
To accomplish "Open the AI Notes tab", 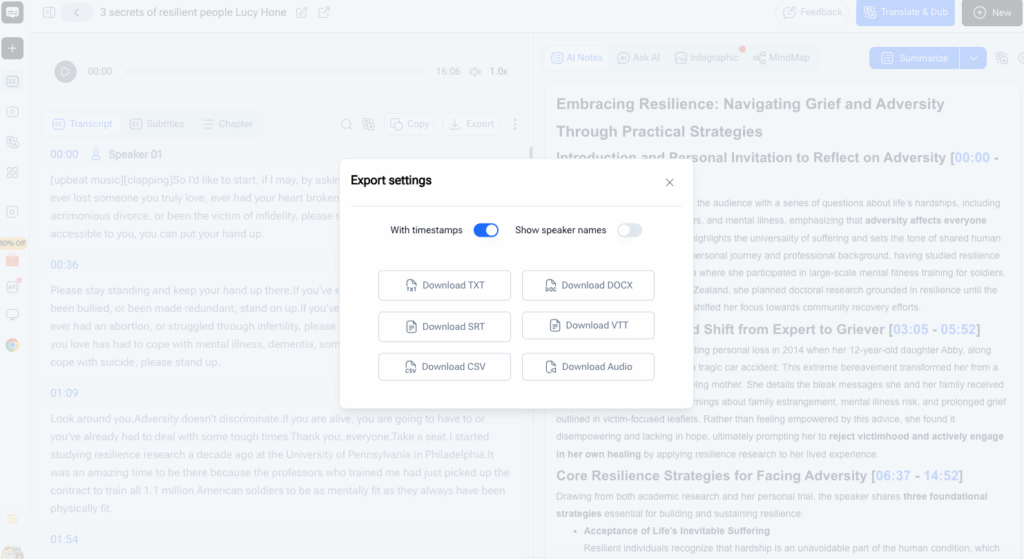I will (577, 57).
